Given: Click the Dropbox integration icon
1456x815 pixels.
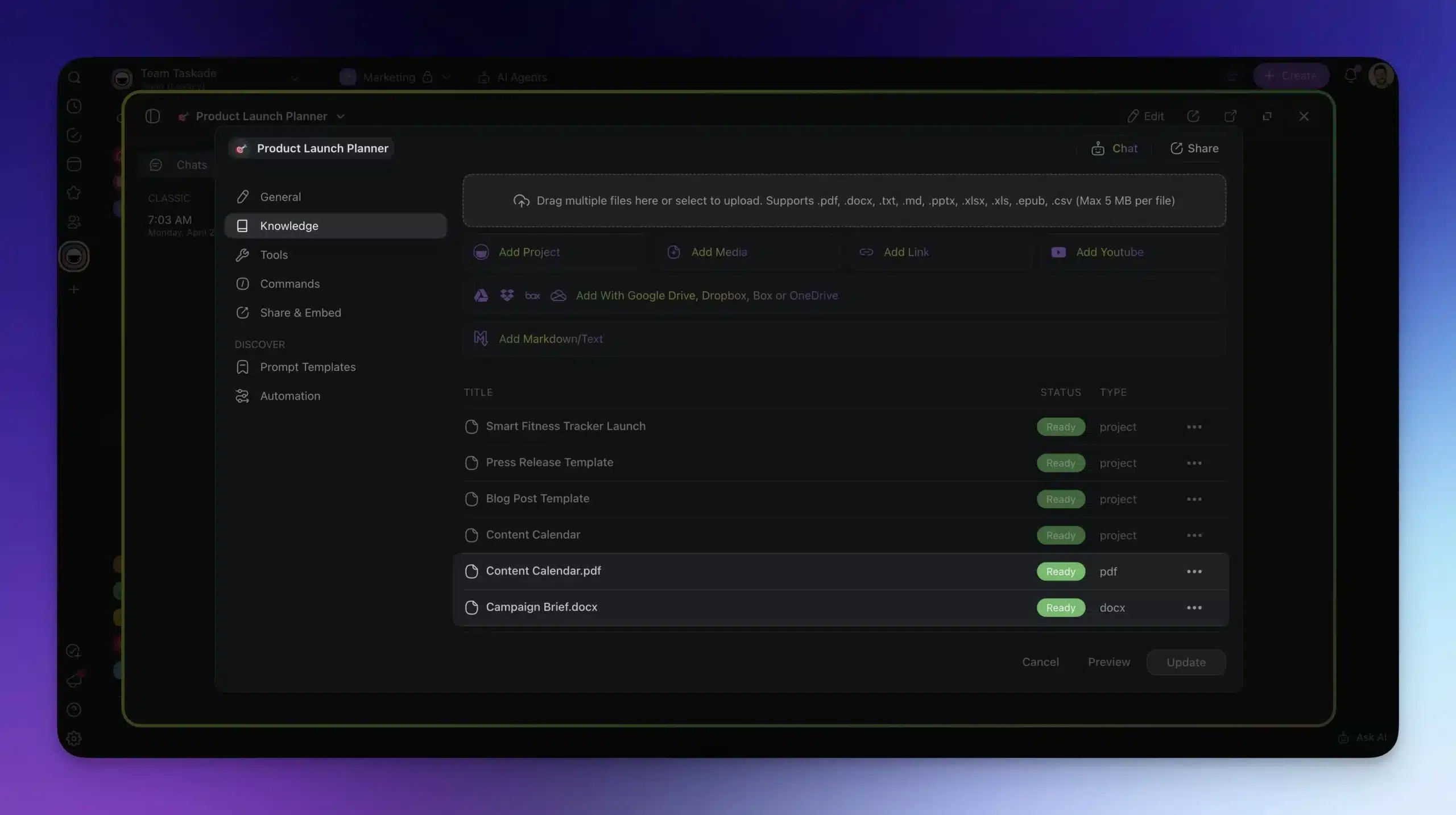Looking at the screenshot, I should 507,295.
